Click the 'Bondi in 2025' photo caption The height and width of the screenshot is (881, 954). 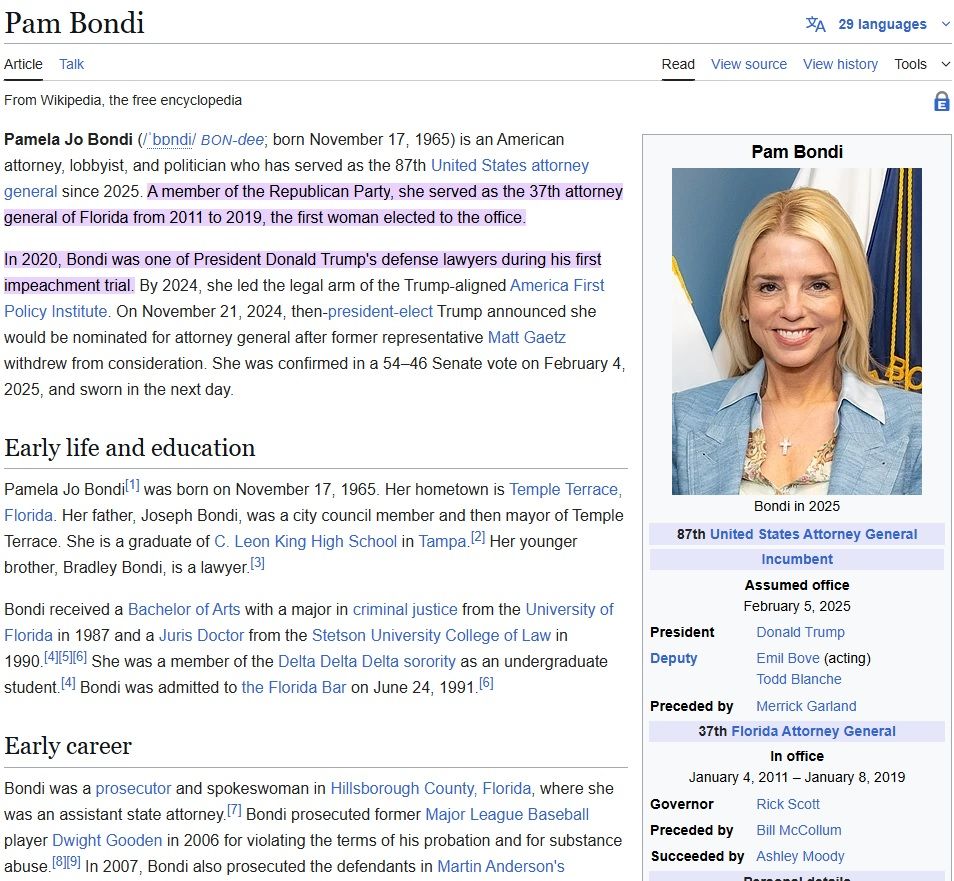click(x=796, y=506)
